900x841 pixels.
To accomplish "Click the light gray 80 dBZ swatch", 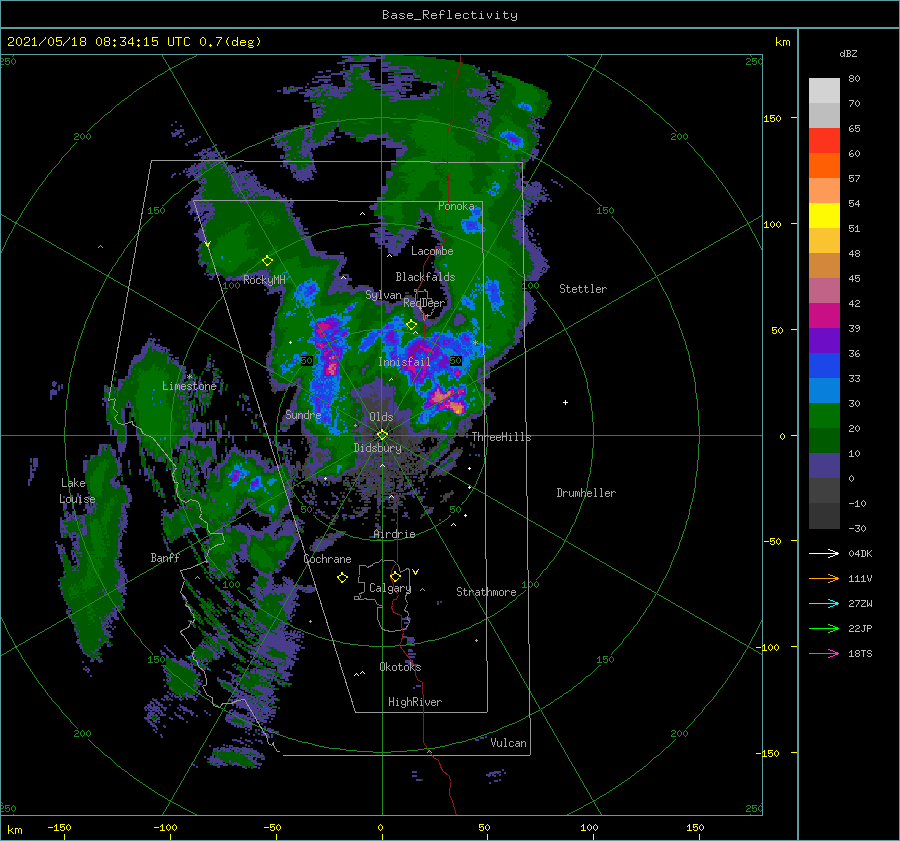I will tap(824, 90).
